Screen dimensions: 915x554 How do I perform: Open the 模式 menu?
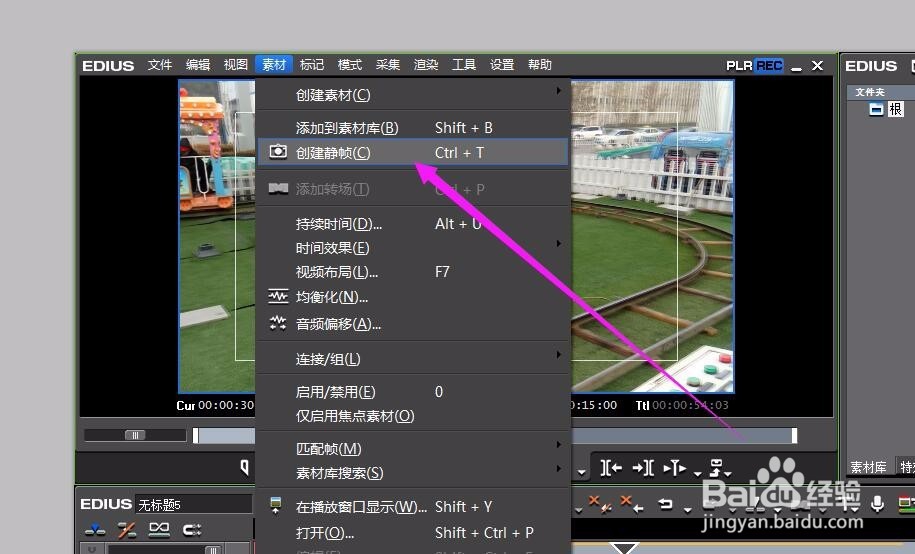coord(350,65)
